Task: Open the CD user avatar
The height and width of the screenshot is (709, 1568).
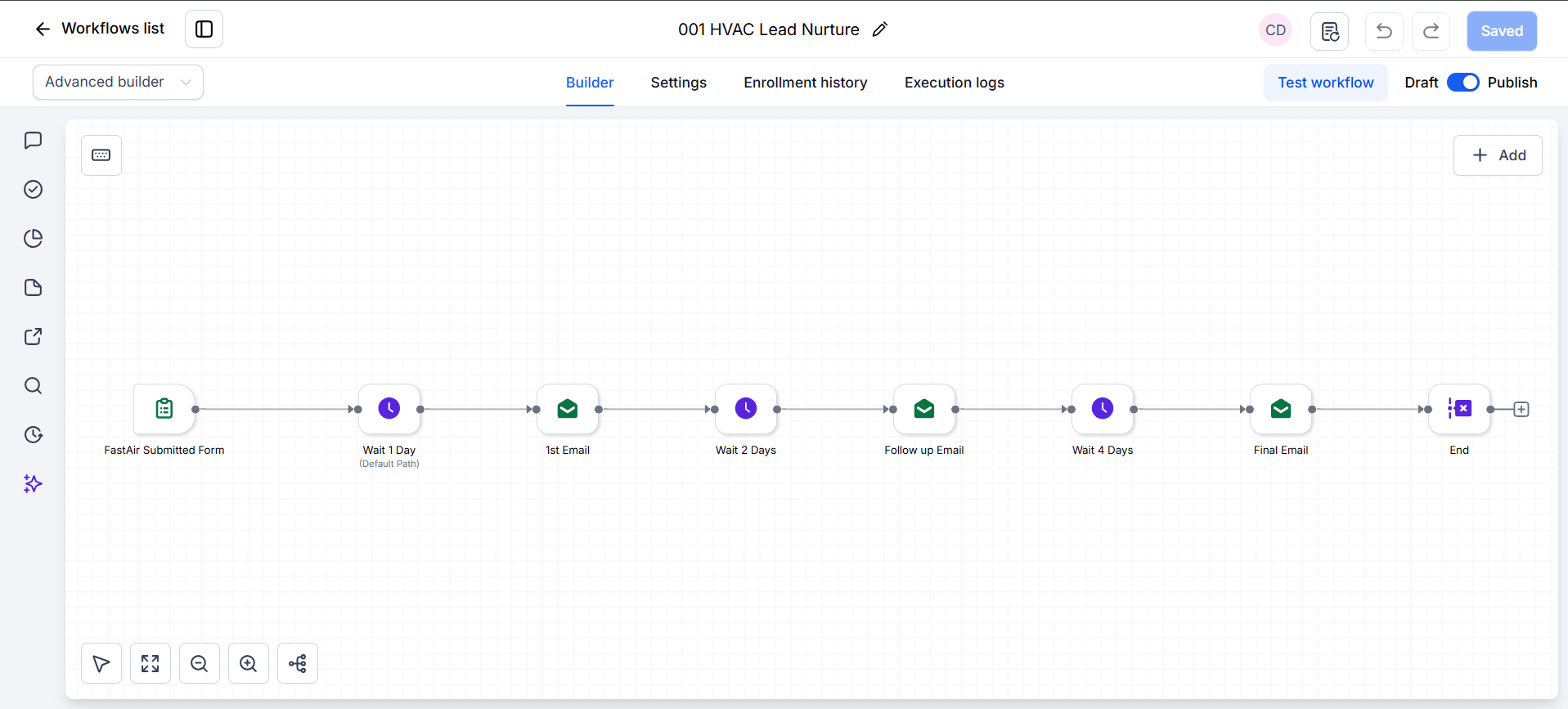Action: (x=1275, y=30)
